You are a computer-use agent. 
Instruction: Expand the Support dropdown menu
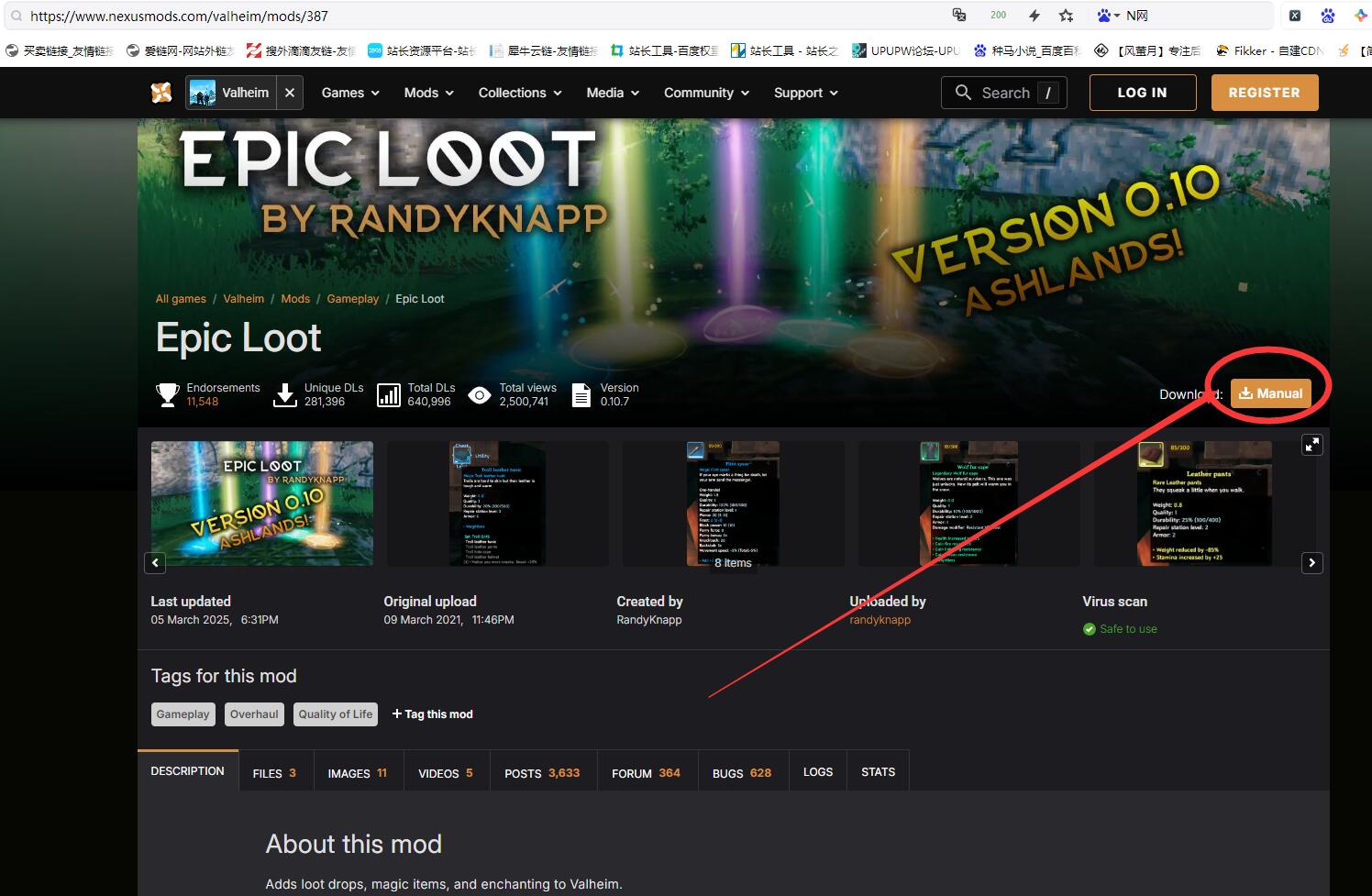tap(806, 93)
